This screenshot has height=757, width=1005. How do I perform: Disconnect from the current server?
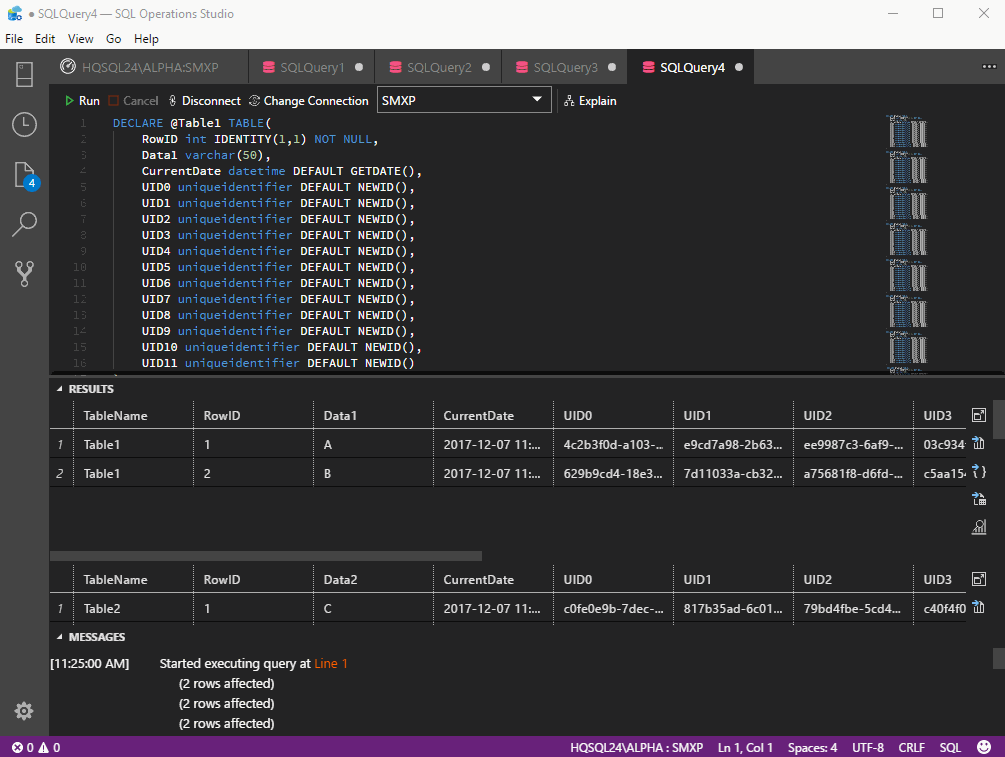pyautogui.click(x=204, y=101)
